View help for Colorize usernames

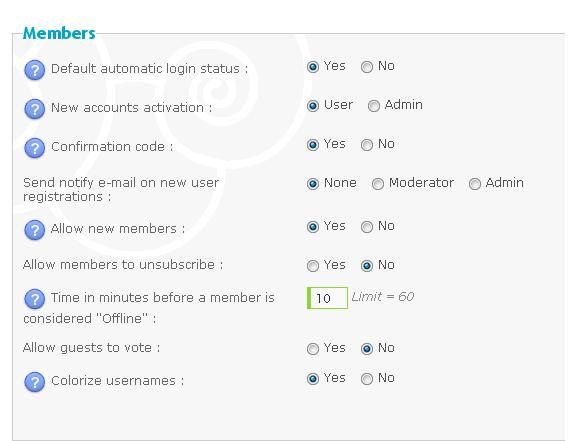point(34,382)
